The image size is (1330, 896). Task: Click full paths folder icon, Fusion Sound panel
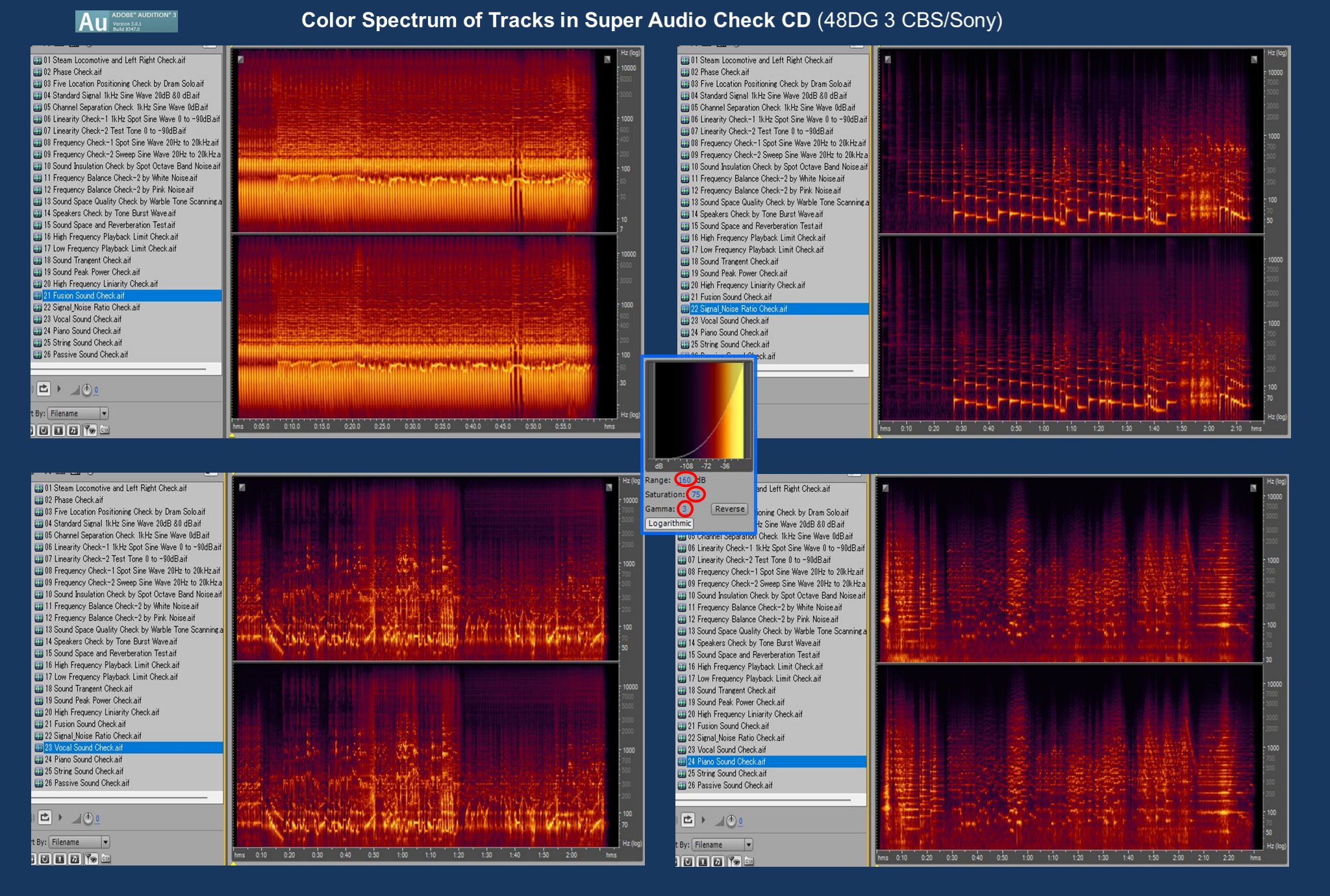(x=105, y=430)
